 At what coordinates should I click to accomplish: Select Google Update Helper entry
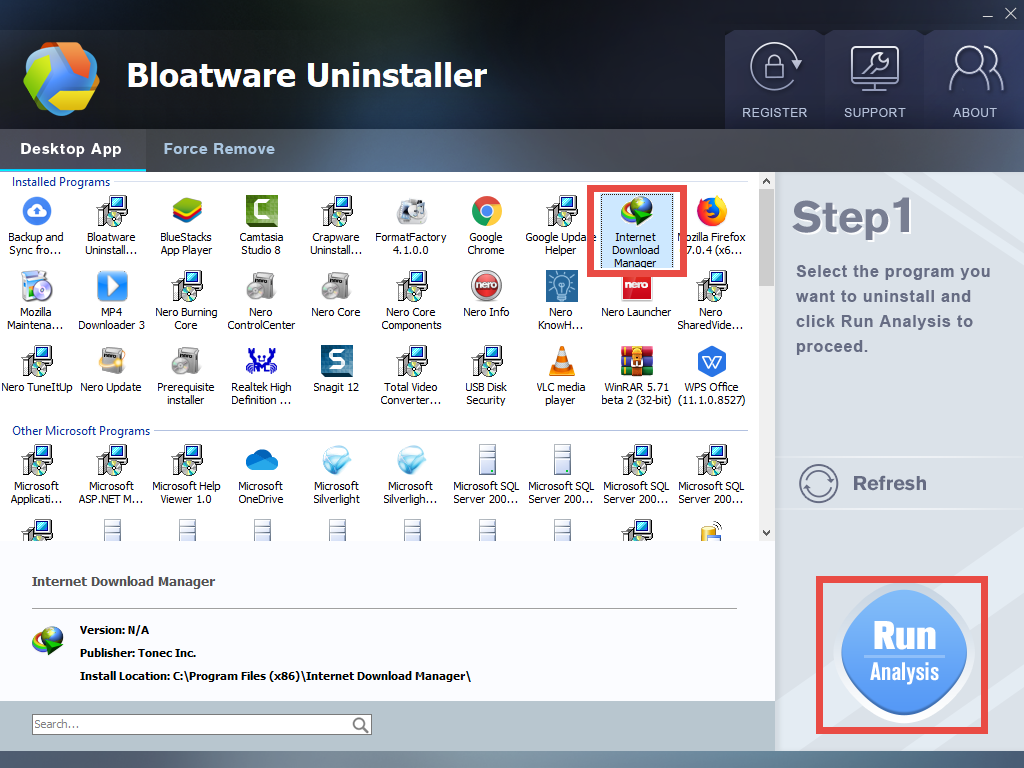[x=560, y=225]
